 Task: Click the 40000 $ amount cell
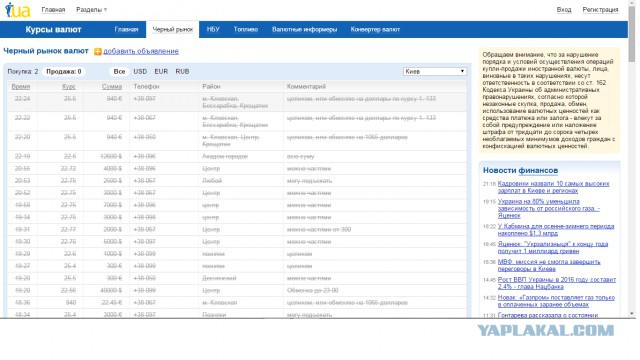click(x=111, y=290)
